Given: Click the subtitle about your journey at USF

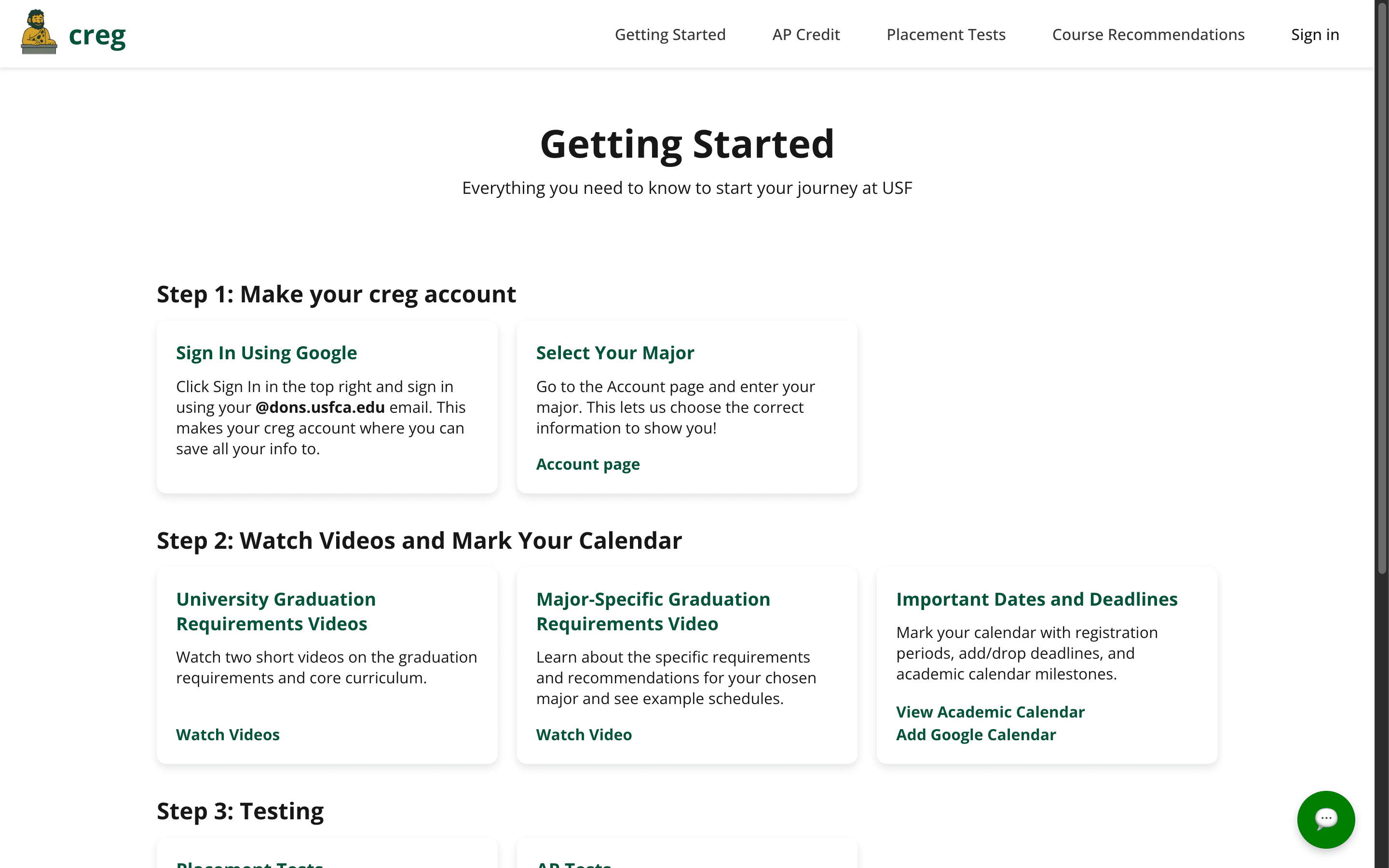Looking at the screenshot, I should tap(687, 188).
